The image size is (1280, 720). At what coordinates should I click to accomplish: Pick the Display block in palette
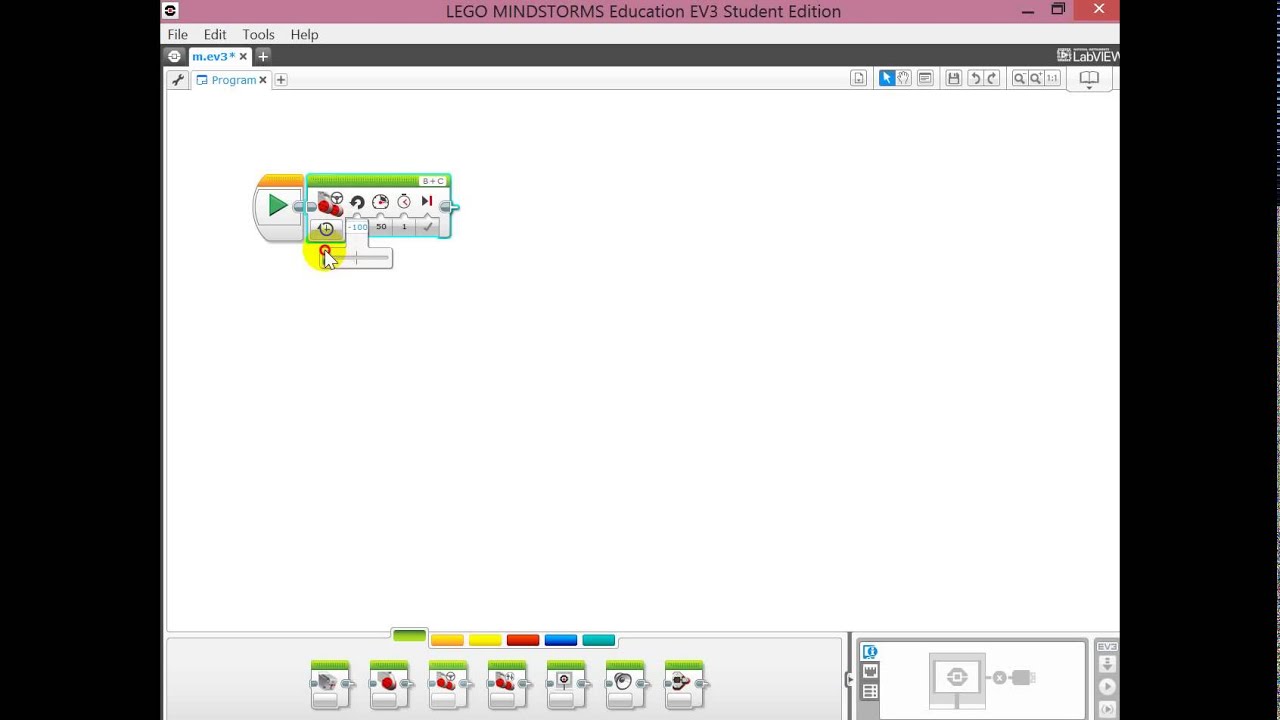(566, 684)
